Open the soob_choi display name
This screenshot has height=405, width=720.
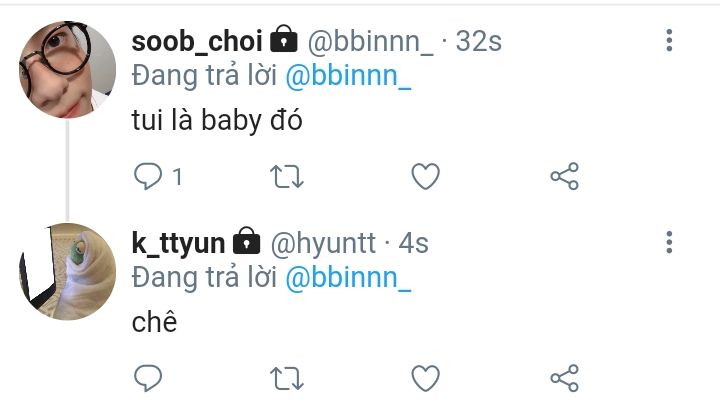[x=198, y=41]
